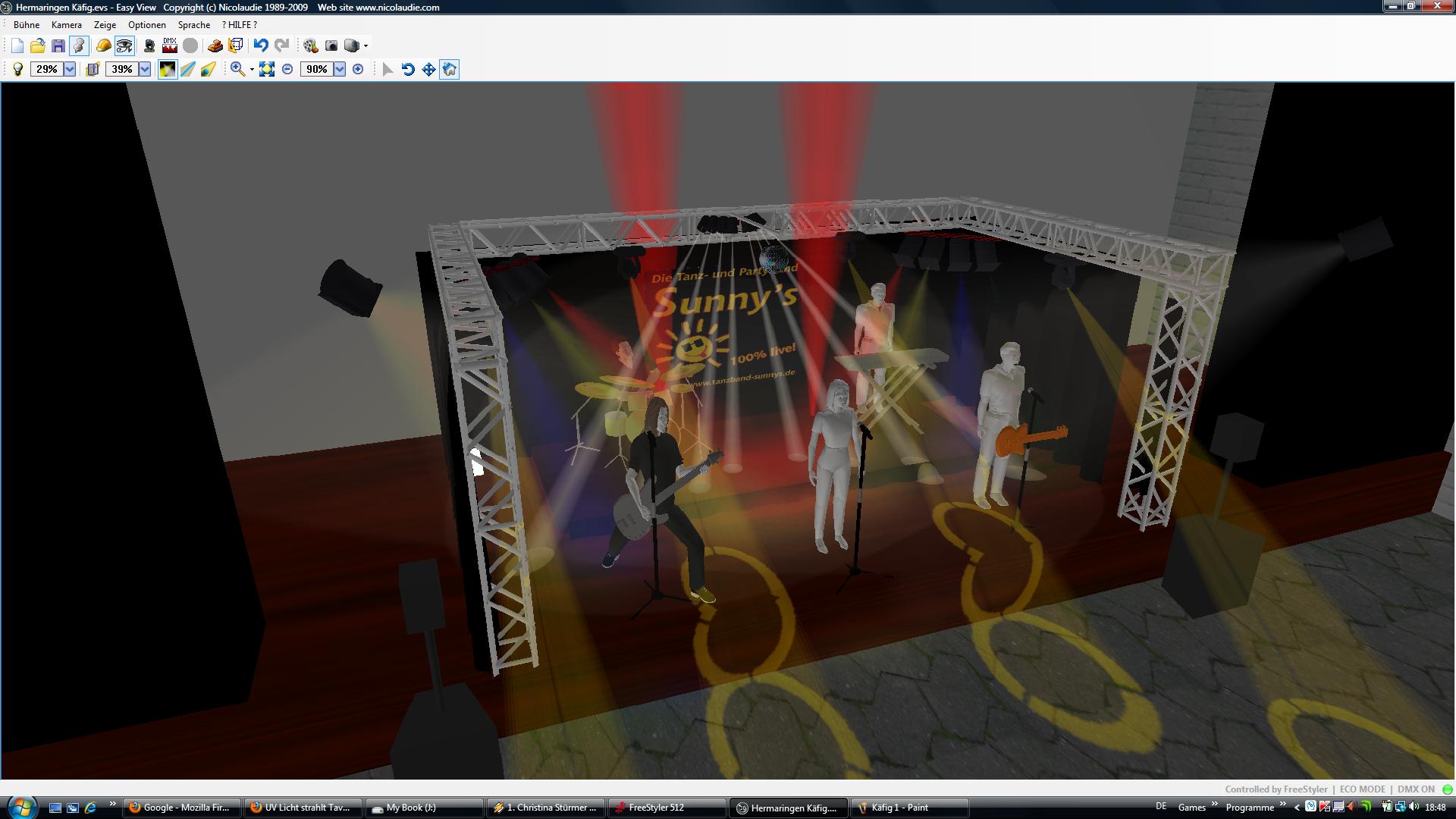Switch to FreeStyler 512 in the taskbar
The image size is (1456, 819).
tap(657, 808)
